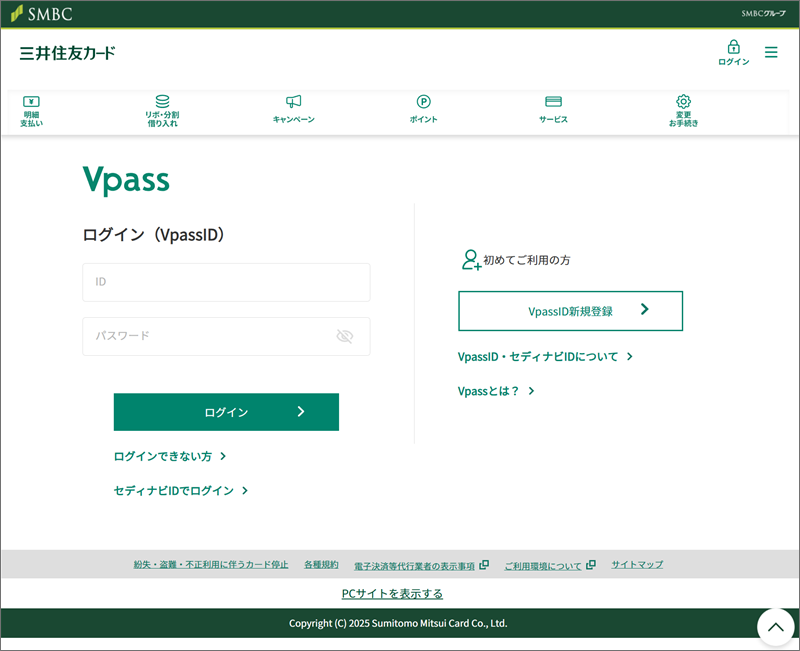Screen dimensions: 800x651
Task: Click the Vpass logo
Action: [126, 180]
